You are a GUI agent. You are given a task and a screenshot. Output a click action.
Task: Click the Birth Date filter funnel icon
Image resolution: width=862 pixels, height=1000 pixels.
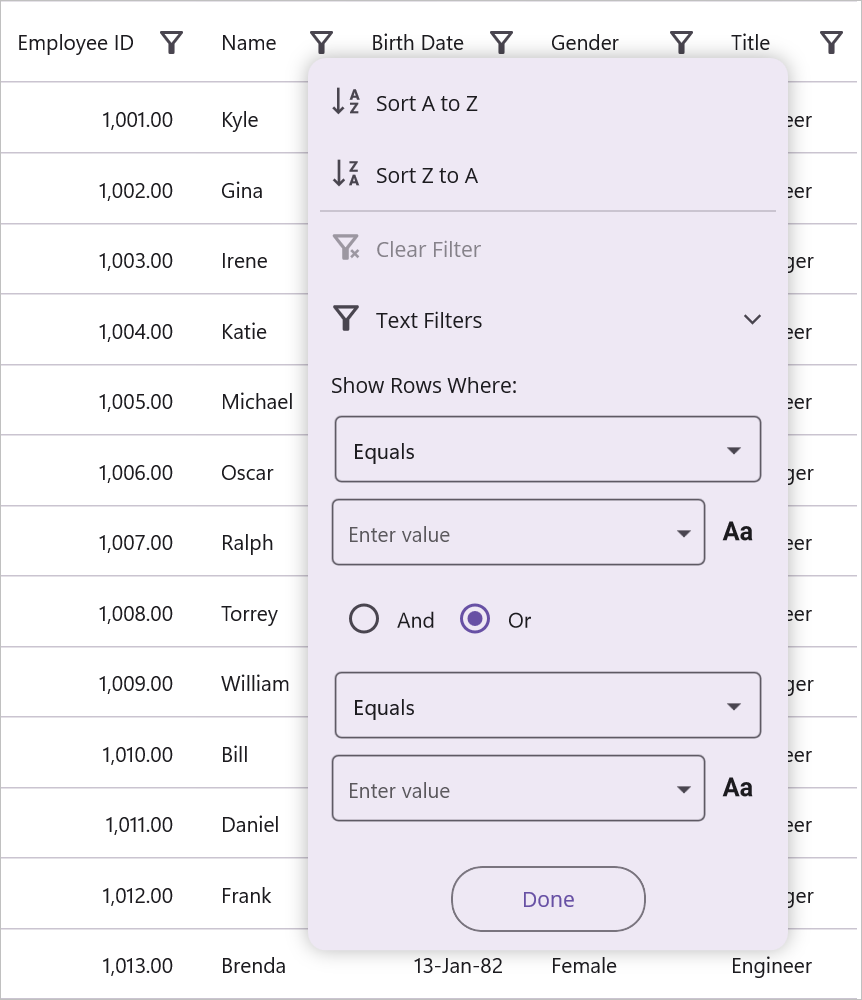pyautogui.click(x=501, y=42)
